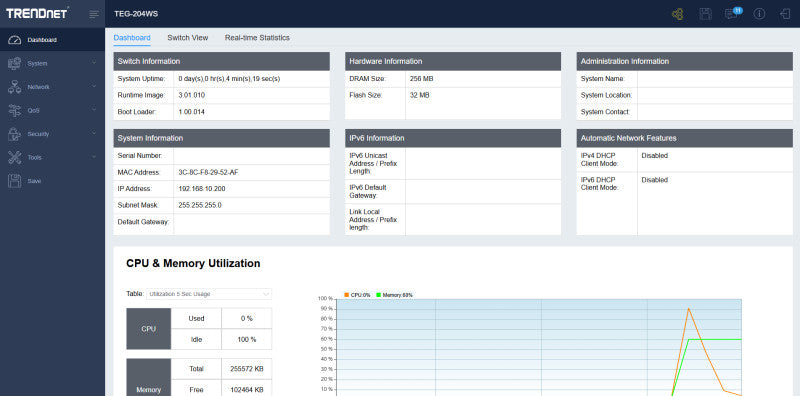800x396 pixels.
Task: Click the logout icon at top right
Action: (x=785, y=14)
